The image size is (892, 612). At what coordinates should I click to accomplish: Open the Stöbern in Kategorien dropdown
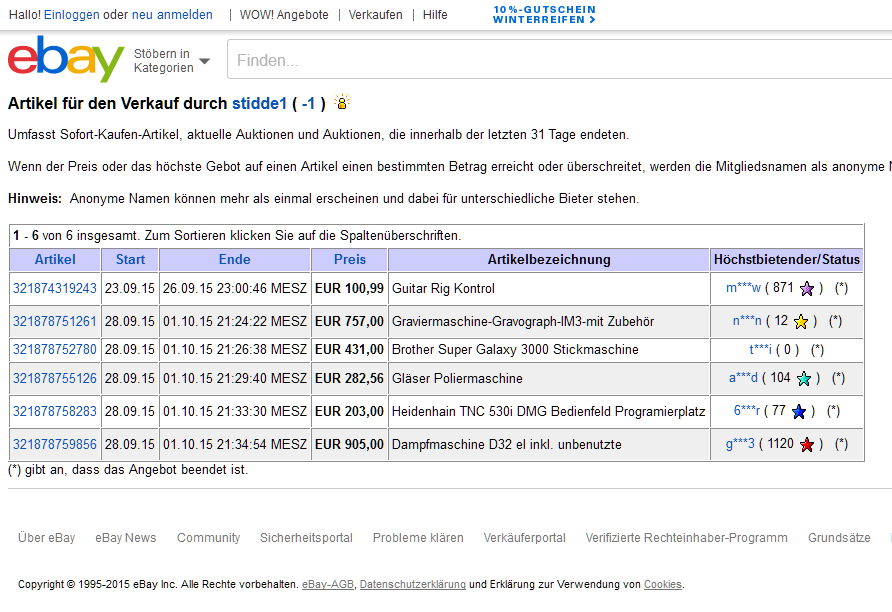(x=172, y=61)
